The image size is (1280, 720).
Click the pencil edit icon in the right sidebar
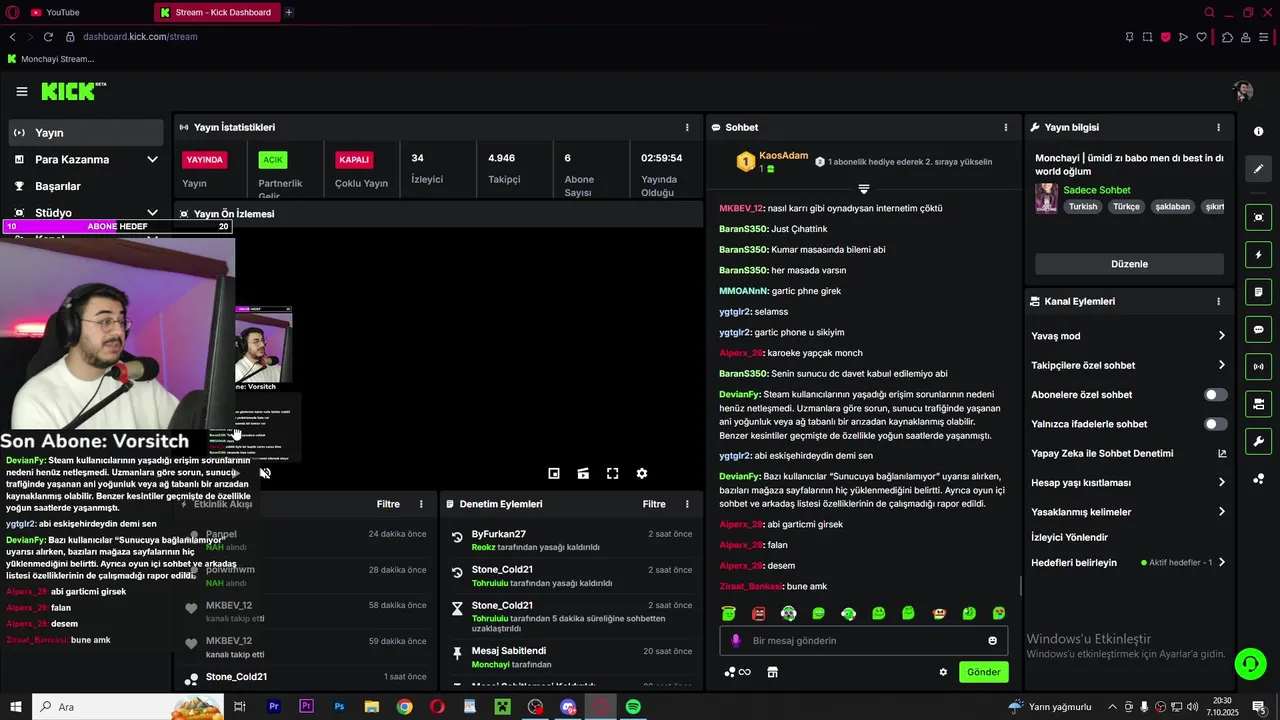pyautogui.click(x=1258, y=169)
